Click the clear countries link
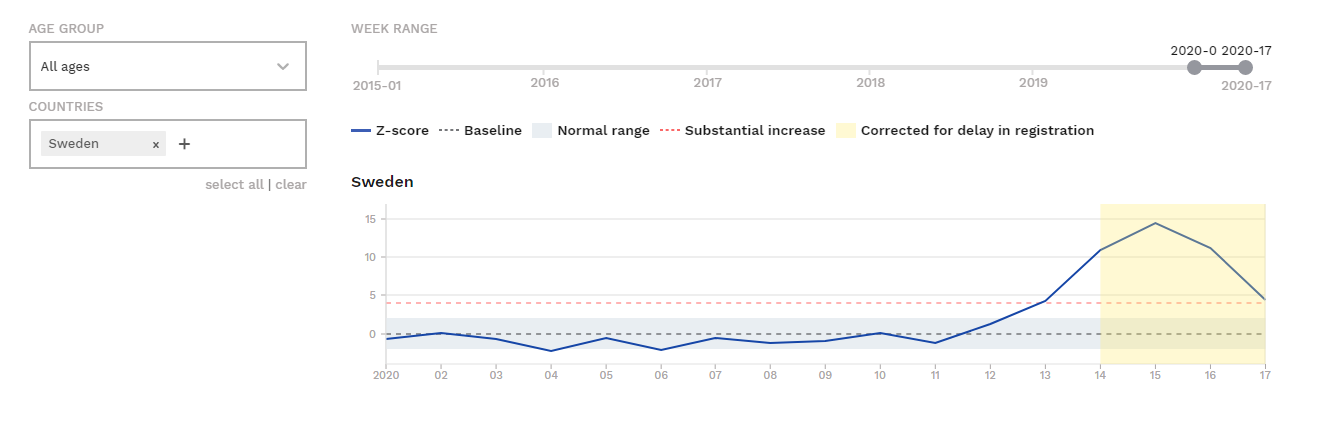 (x=291, y=184)
